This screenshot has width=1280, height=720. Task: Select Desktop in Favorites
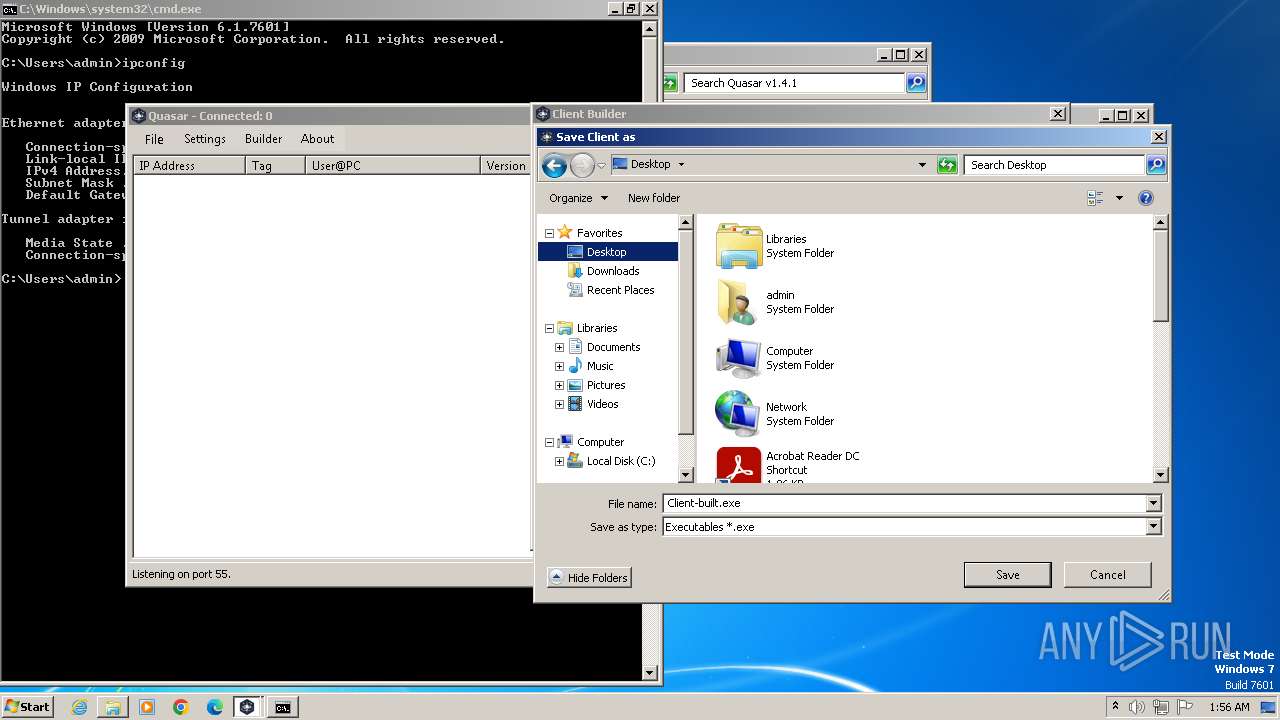click(x=608, y=252)
